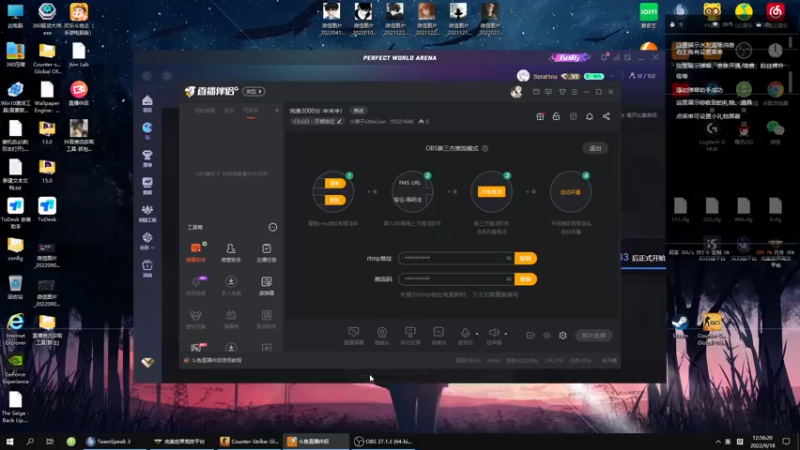The image size is (800, 450).
Task: Open the mode switch pill beside companion logo
Action: point(254,91)
